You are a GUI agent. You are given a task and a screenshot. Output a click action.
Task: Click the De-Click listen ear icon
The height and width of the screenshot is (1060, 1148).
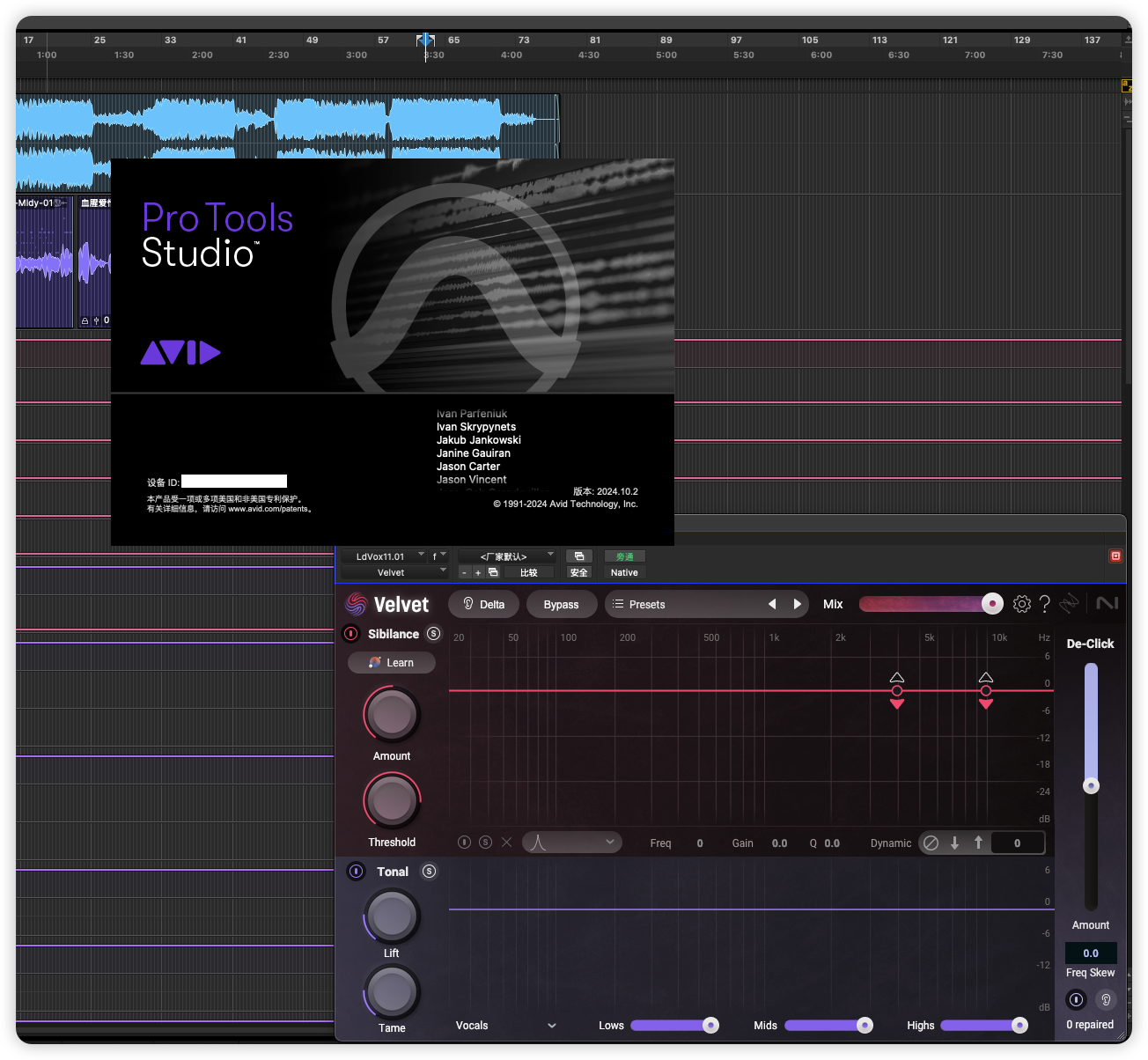click(x=1106, y=999)
